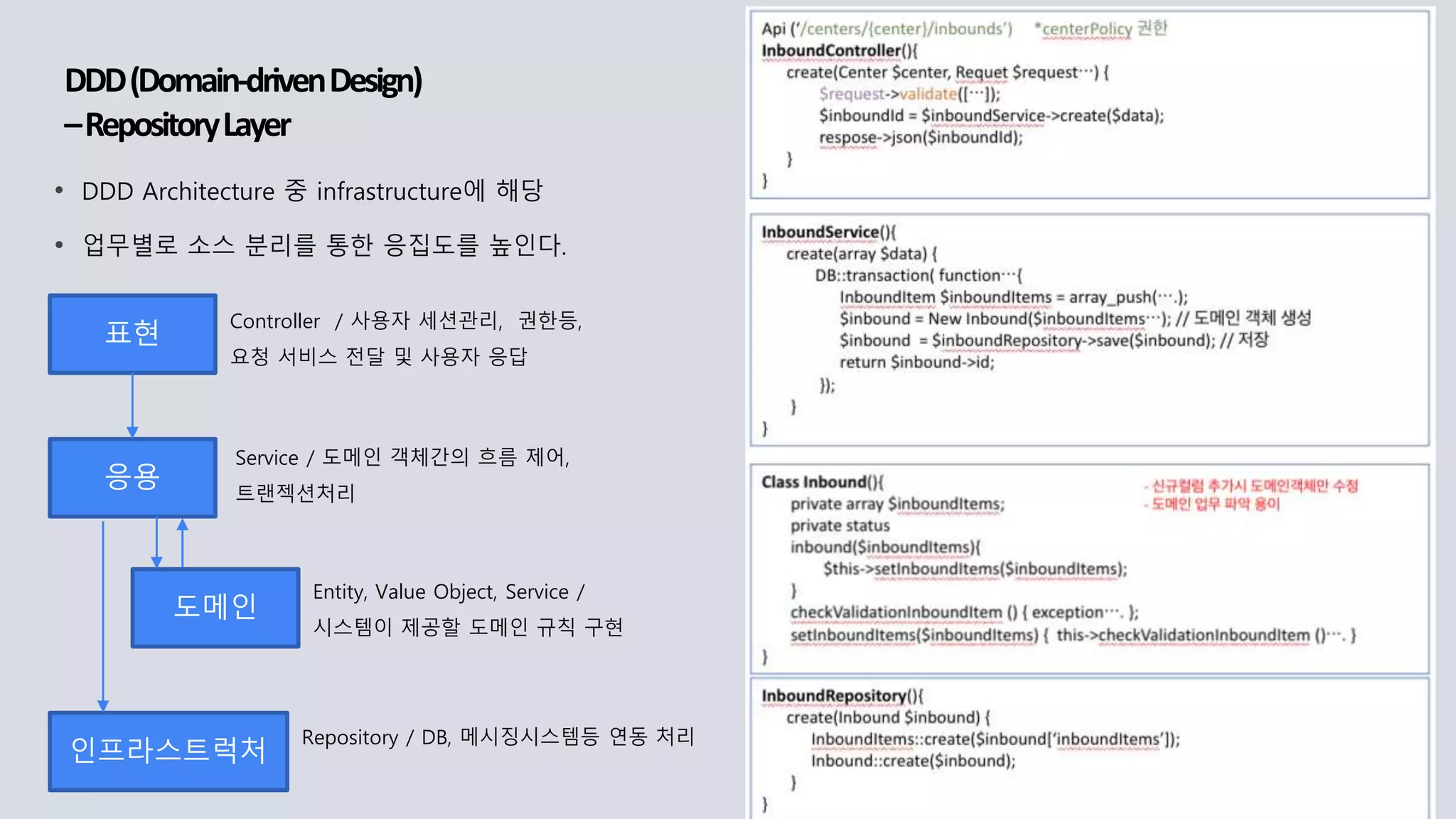Select the blue 응용 layer box
The width and height of the screenshot is (1456, 819).
132,477
